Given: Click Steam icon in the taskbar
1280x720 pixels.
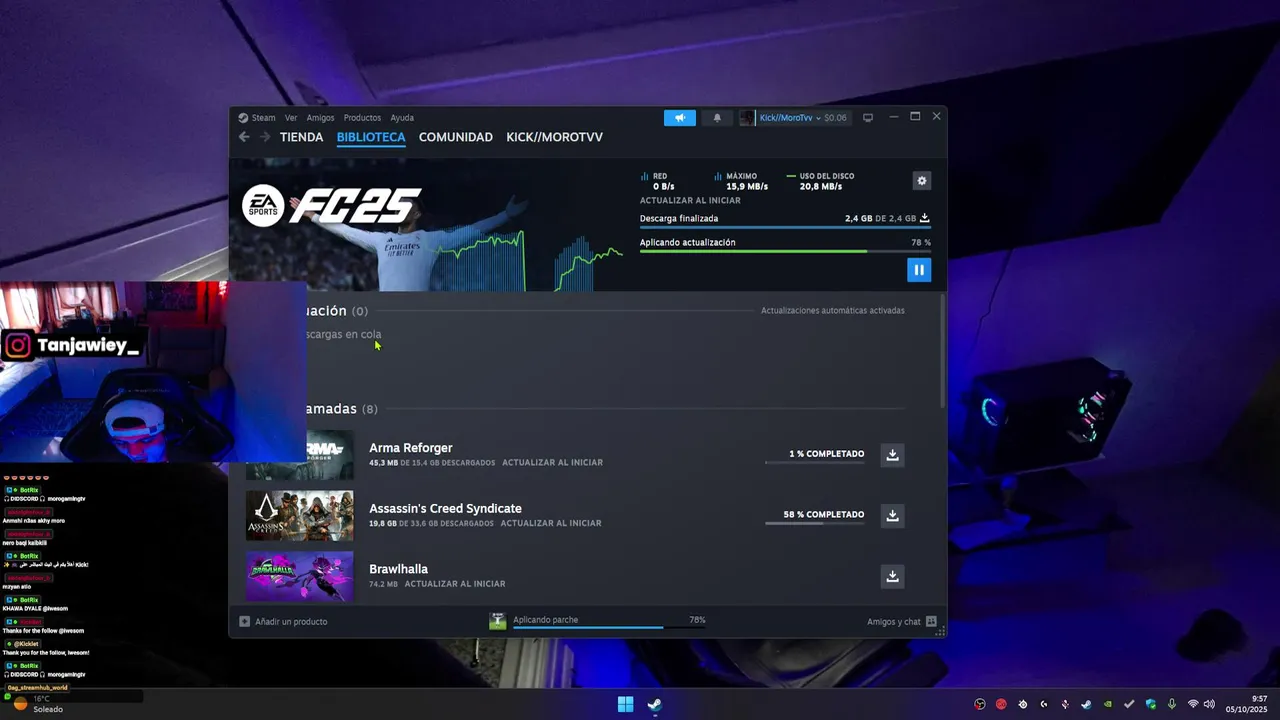Looking at the screenshot, I should pyautogui.click(x=654, y=704).
